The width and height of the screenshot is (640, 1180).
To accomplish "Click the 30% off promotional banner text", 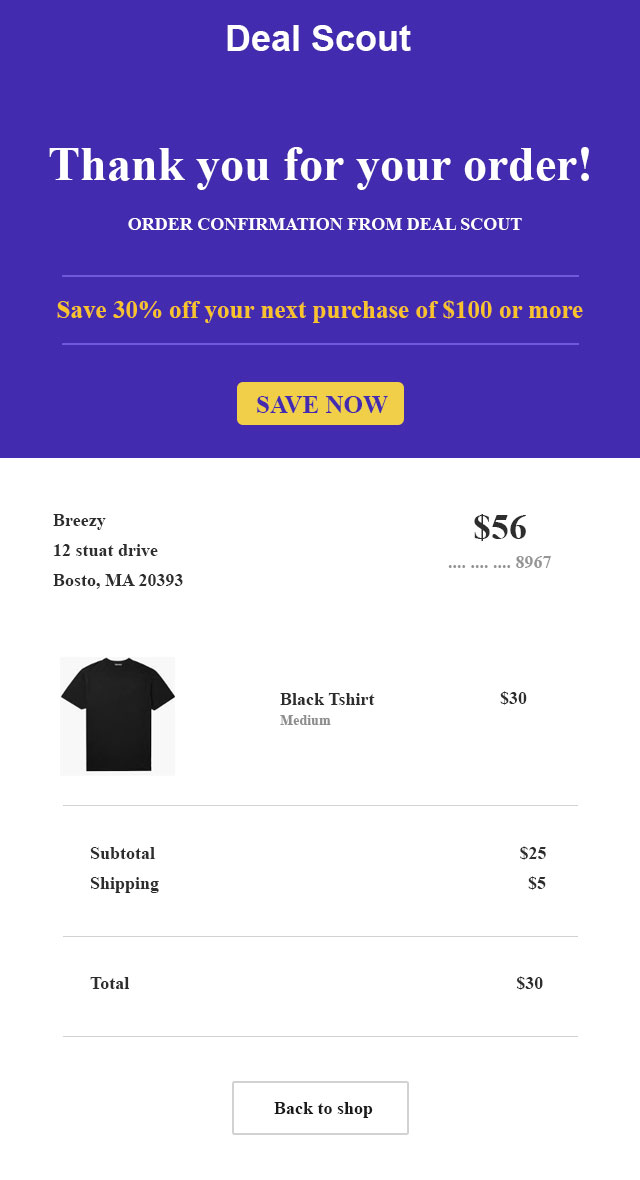I will click(x=320, y=310).
